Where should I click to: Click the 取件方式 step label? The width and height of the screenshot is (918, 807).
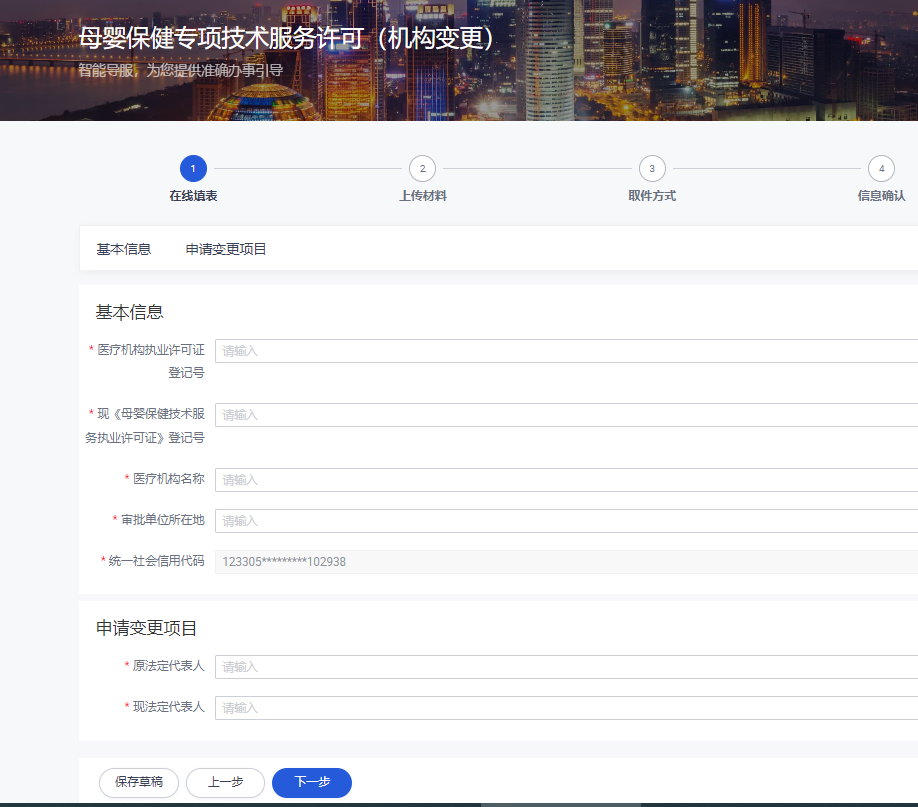(x=652, y=196)
